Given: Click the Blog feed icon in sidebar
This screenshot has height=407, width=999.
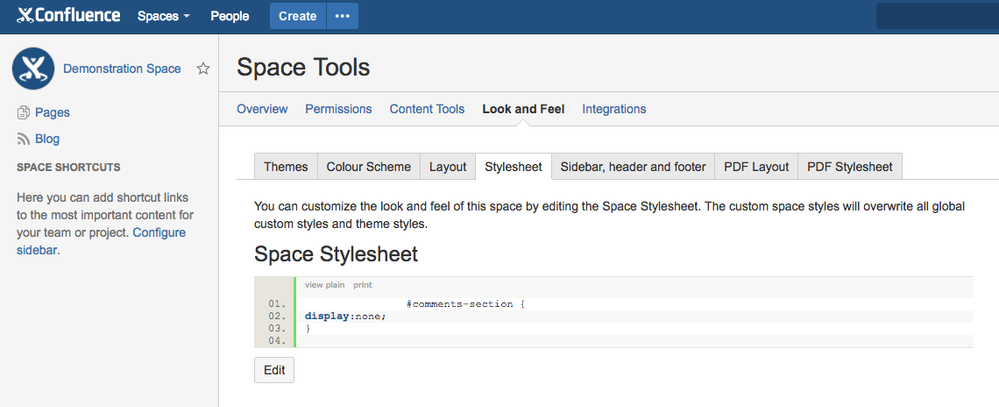Looking at the screenshot, I should click(x=24, y=139).
